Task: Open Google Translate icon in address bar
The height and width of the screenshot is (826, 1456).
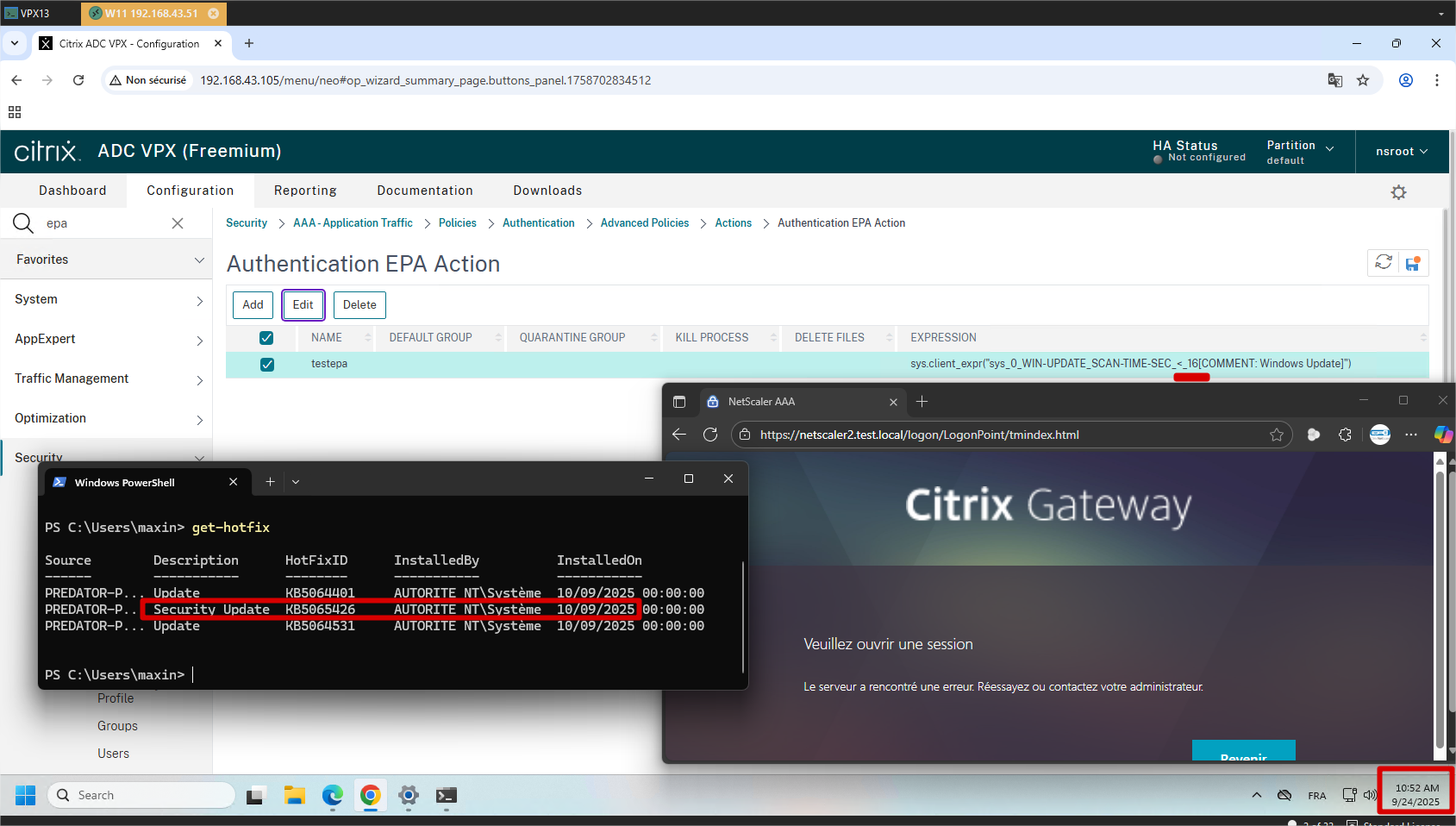Action: point(1334,80)
